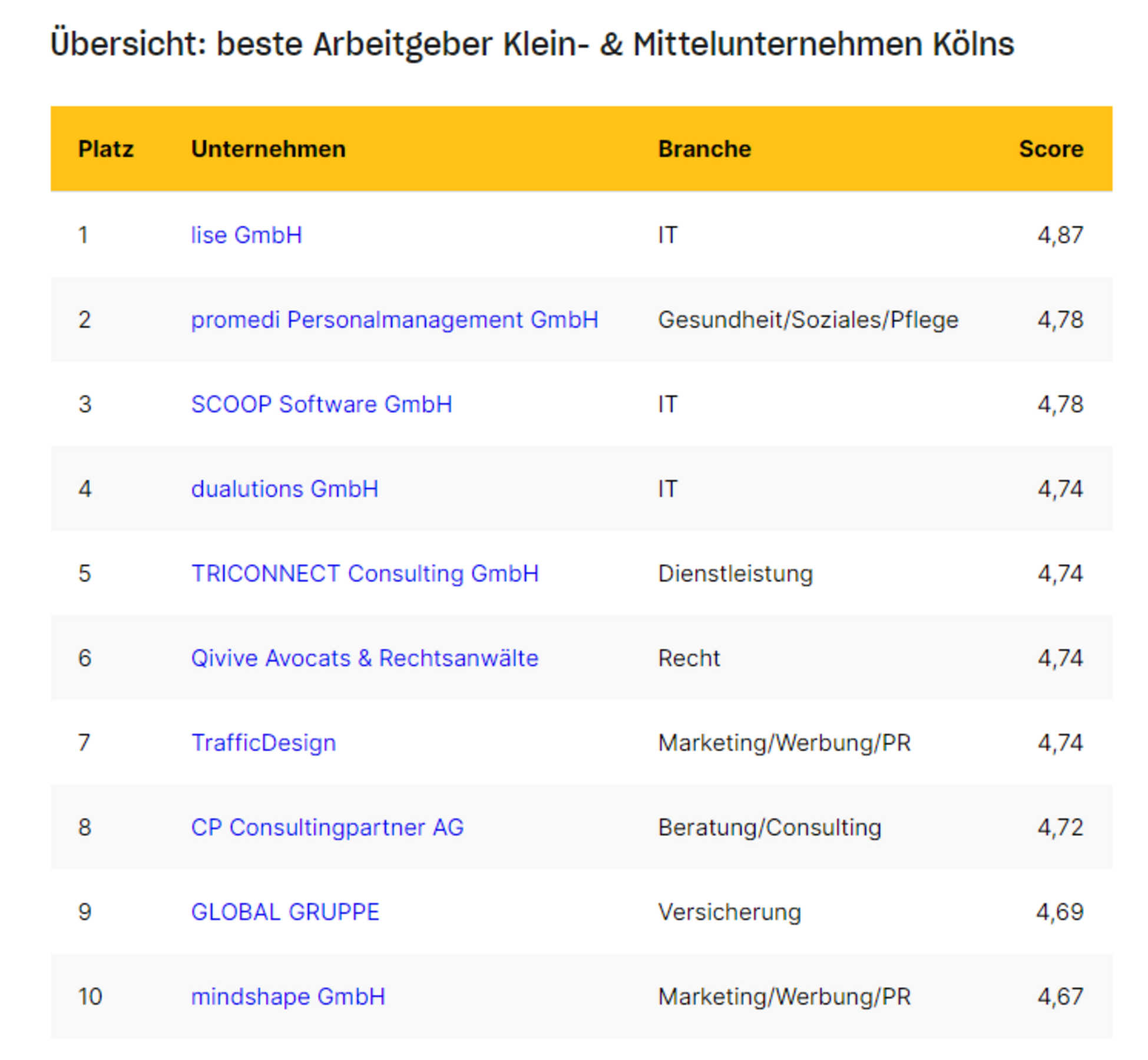Click the Platz column header
This screenshot has width=1148, height=1060.
click(x=106, y=149)
